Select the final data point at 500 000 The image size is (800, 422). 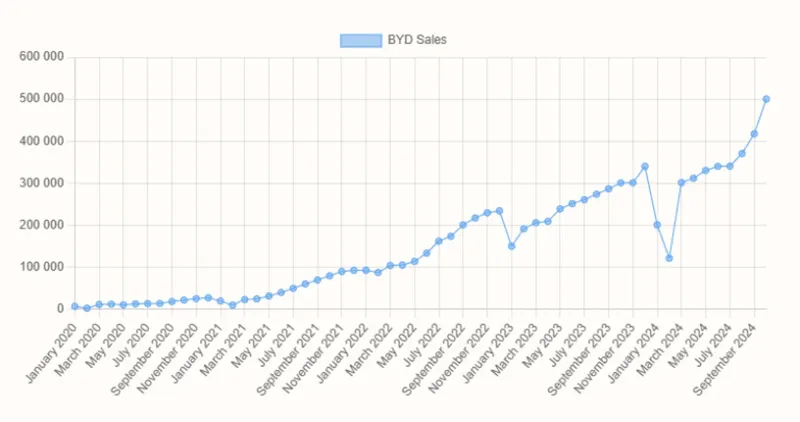766,99
